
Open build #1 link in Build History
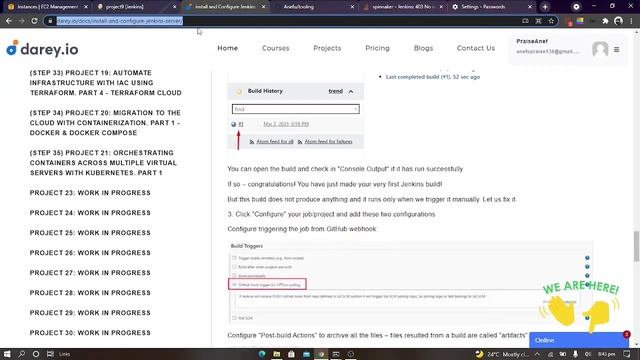pos(241,124)
